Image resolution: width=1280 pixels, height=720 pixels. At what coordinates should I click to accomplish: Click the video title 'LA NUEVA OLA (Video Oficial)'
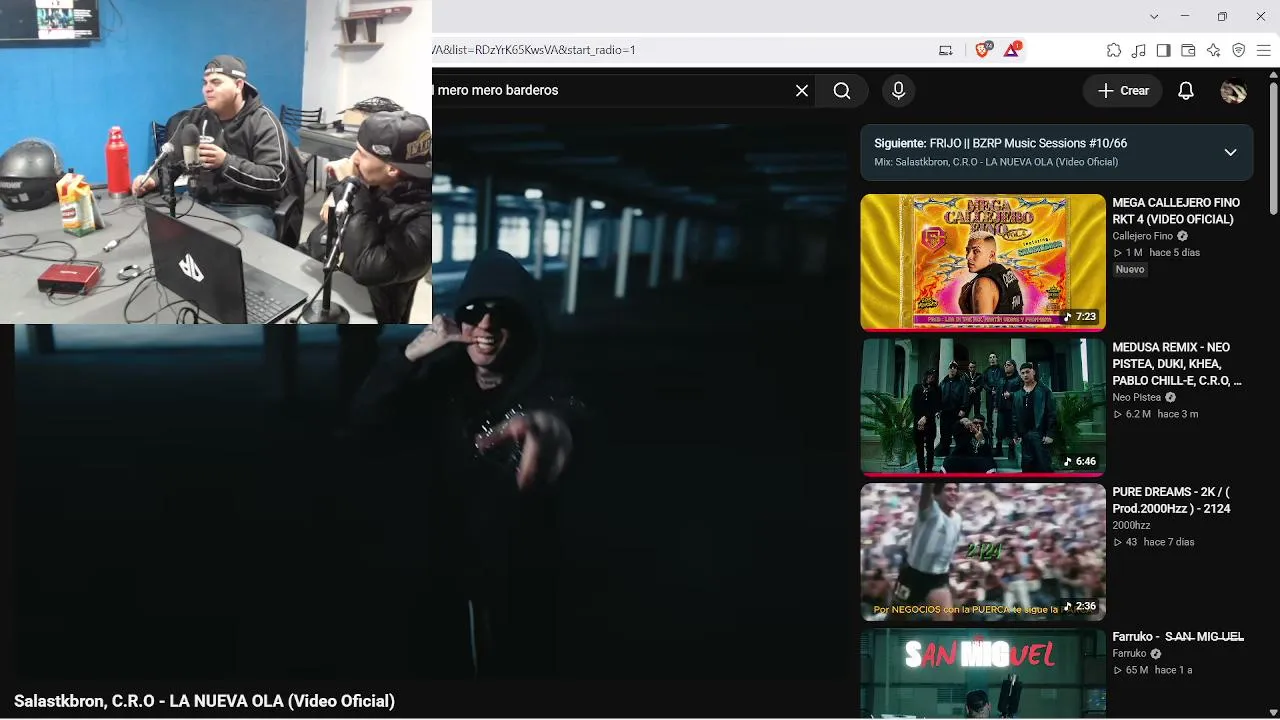(x=204, y=701)
